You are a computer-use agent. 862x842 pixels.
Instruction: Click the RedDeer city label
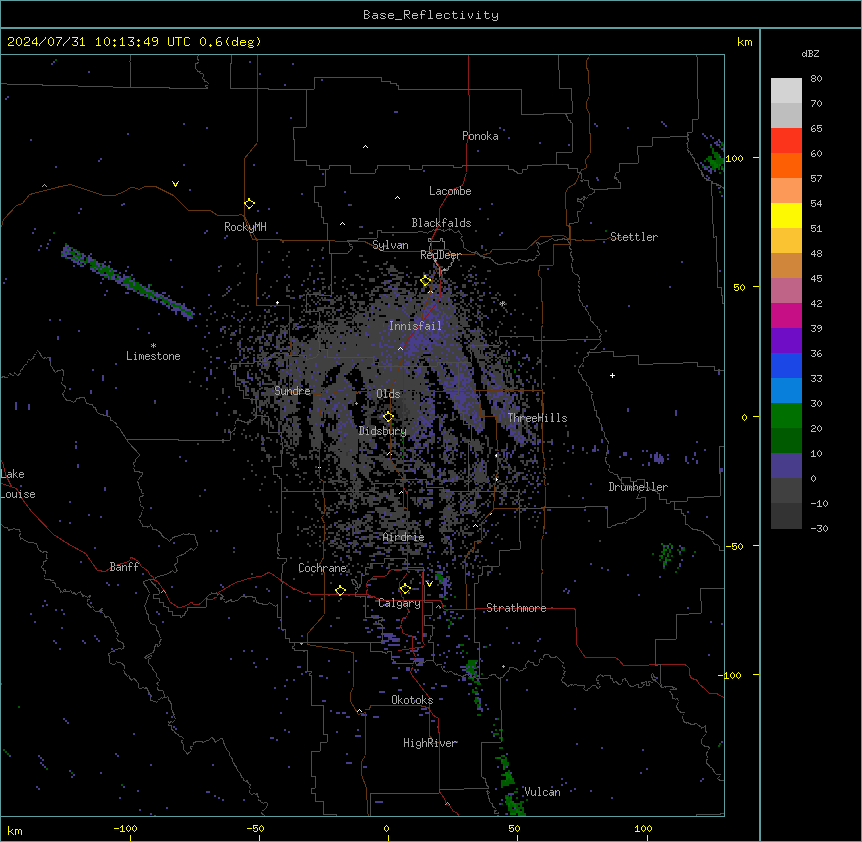click(440, 255)
